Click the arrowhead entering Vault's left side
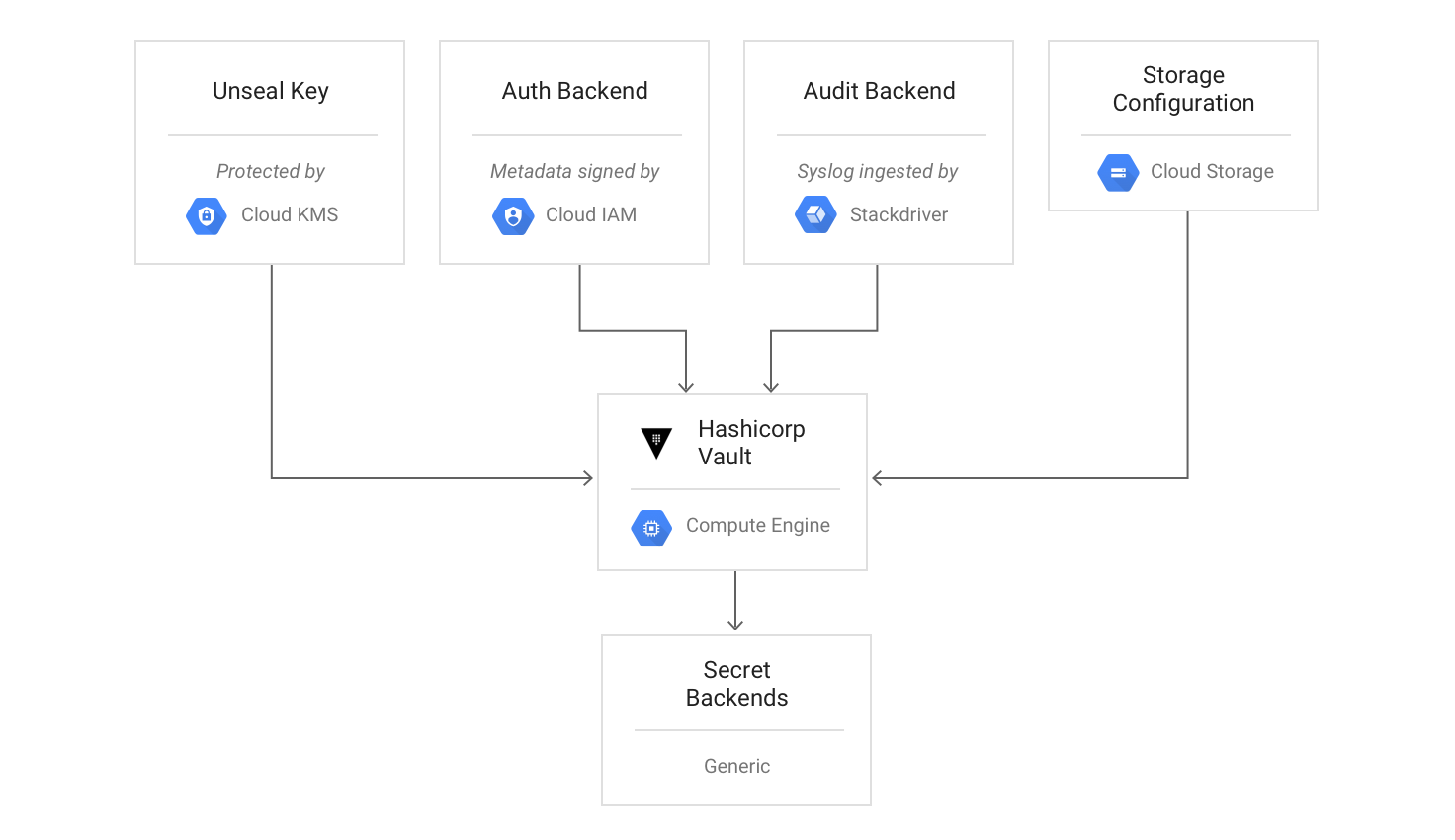This screenshot has height=840, width=1455. click(x=588, y=478)
